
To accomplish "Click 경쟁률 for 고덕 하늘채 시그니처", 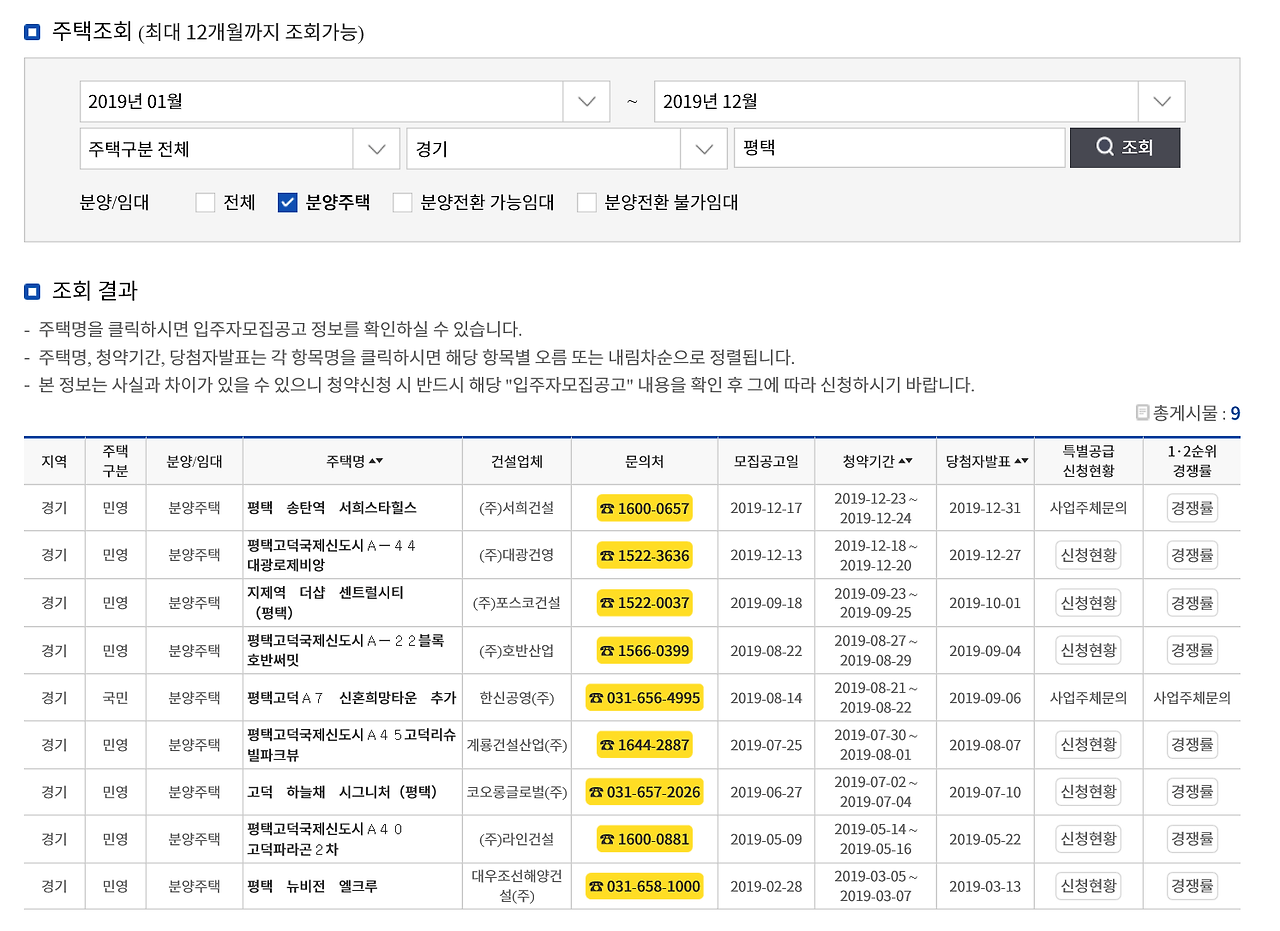I will click(x=1192, y=793).
